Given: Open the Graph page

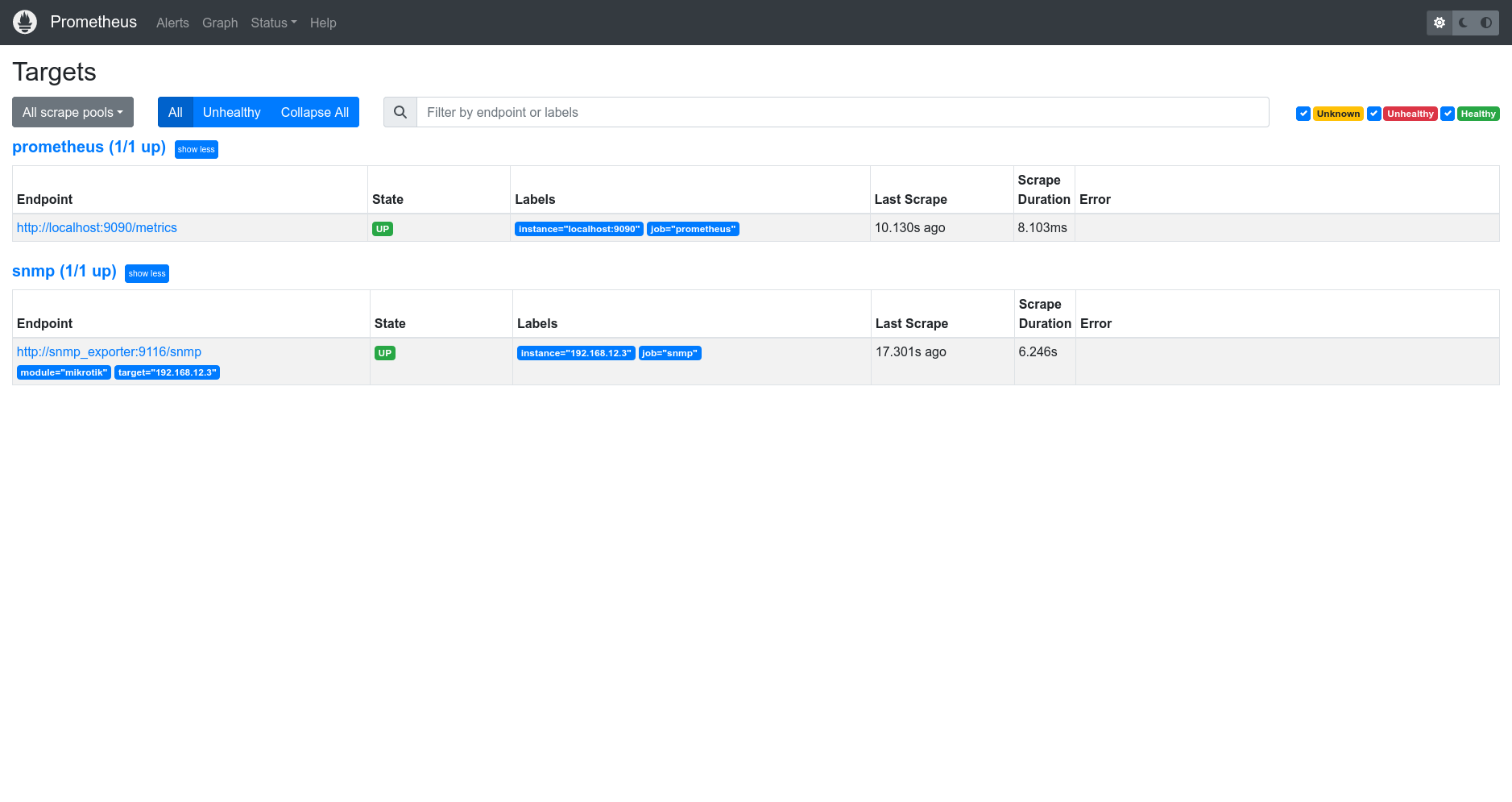Looking at the screenshot, I should tap(220, 23).
